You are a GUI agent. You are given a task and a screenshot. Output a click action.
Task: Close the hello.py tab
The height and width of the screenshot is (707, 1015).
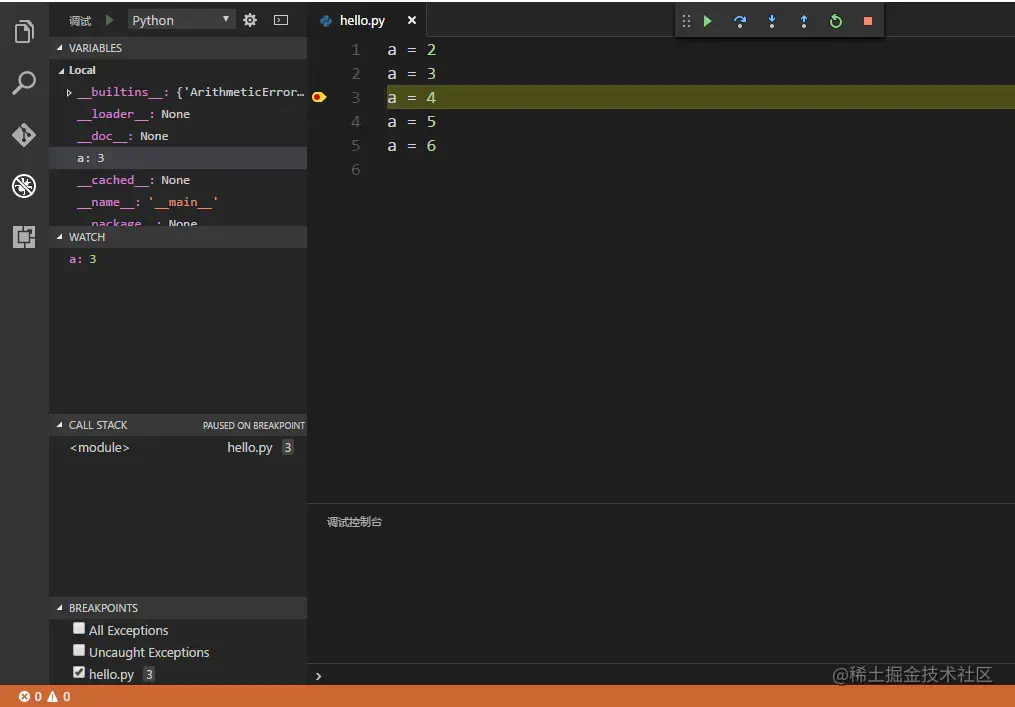[412, 20]
